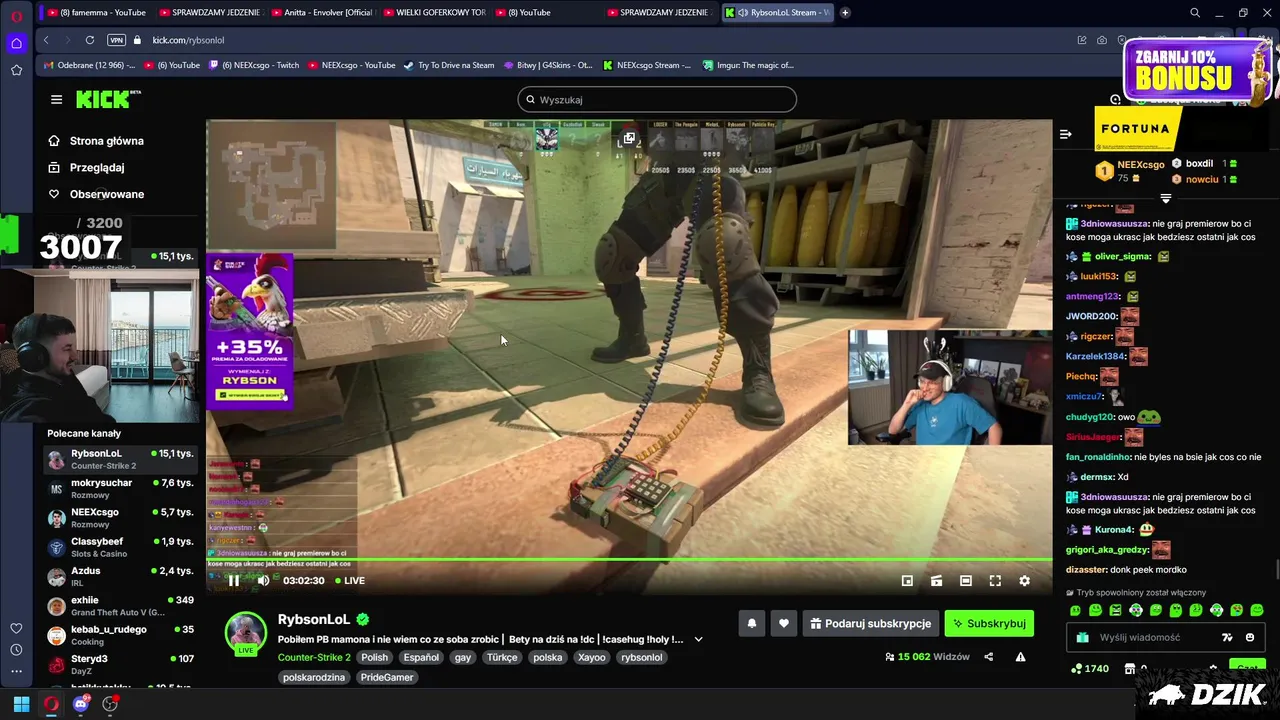Image resolution: width=1280 pixels, height=720 pixels.
Task: Expand the stream title chevron
Action: tap(698, 639)
